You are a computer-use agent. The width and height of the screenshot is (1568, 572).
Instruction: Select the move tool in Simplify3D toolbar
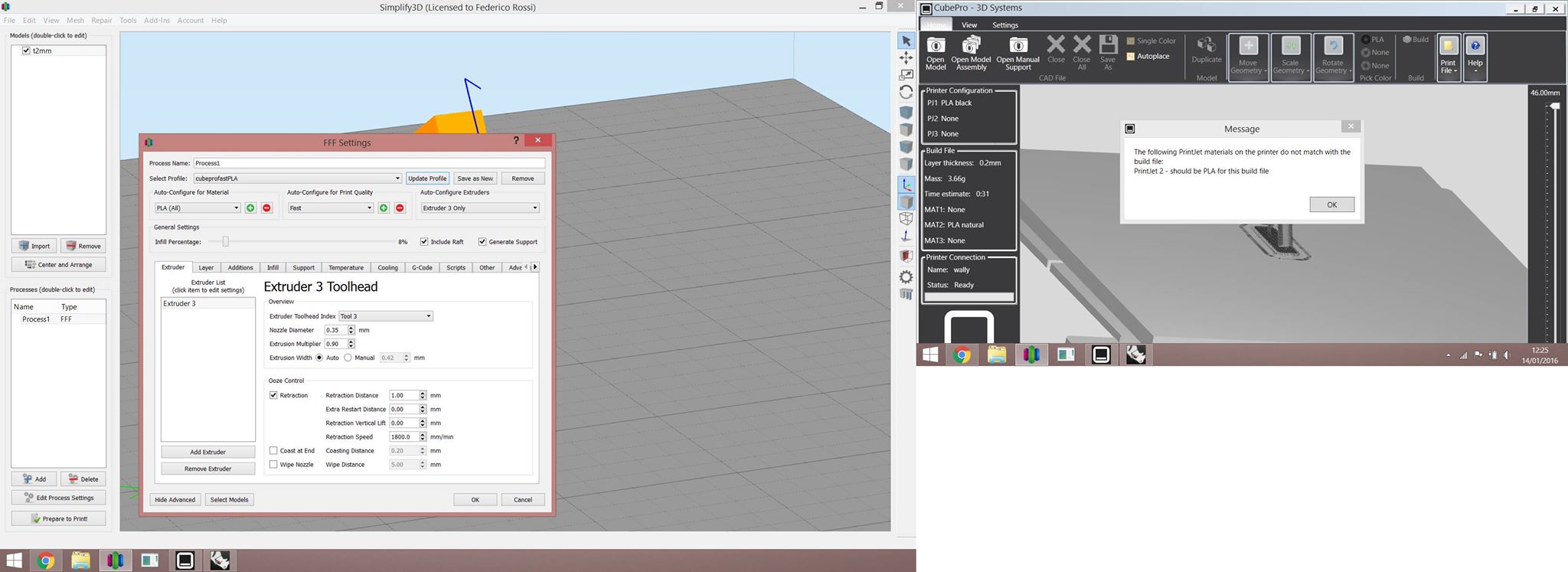click(x=906, y=58)
